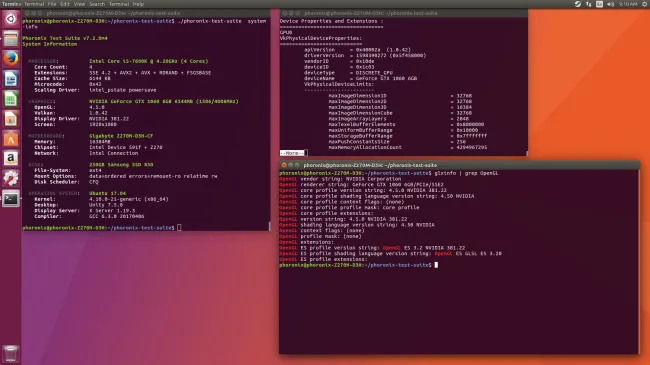Viewport: 650px width, 365px height.
Task: Open System Settings from the dock
Action: point(11,178)
